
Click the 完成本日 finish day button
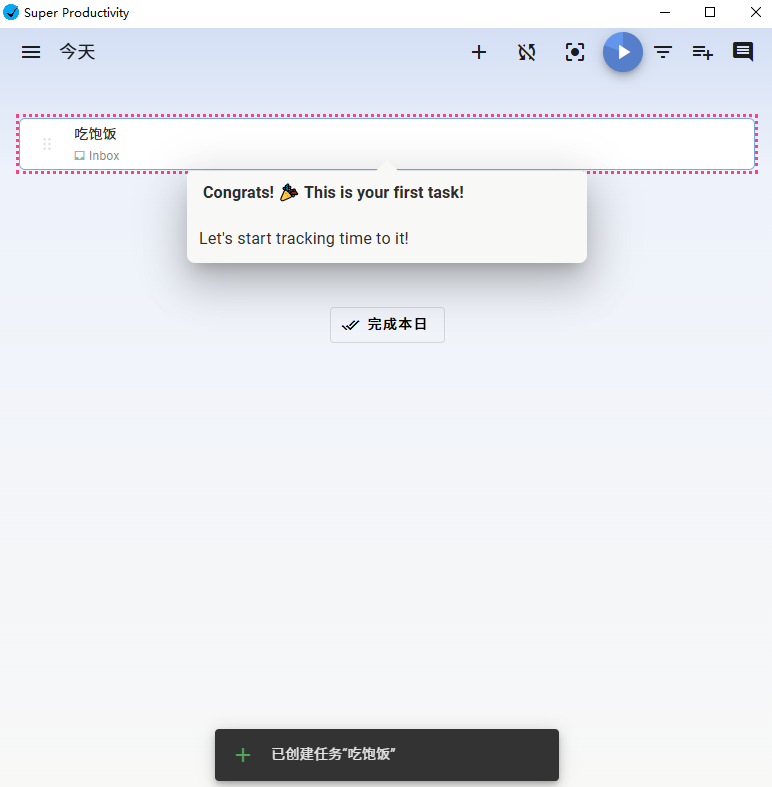pyautogui.click(x=387, y=325)
